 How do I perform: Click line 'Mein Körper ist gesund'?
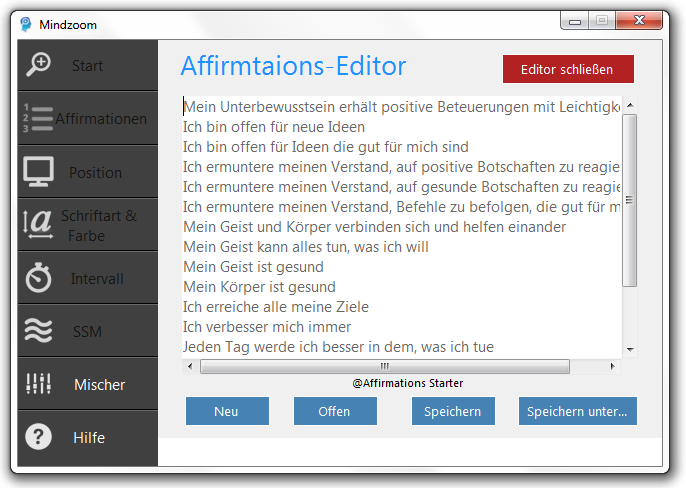tap(259, 287)
